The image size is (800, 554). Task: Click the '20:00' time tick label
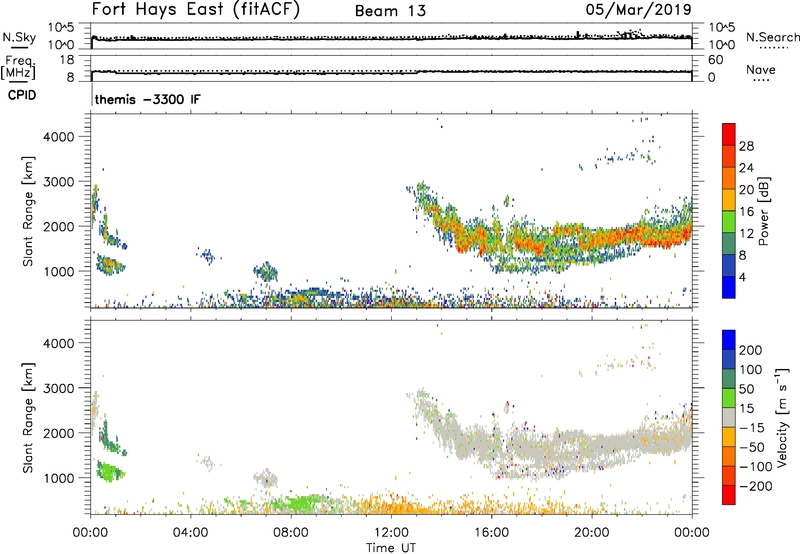pyautogui.click(x=592, y=533)
